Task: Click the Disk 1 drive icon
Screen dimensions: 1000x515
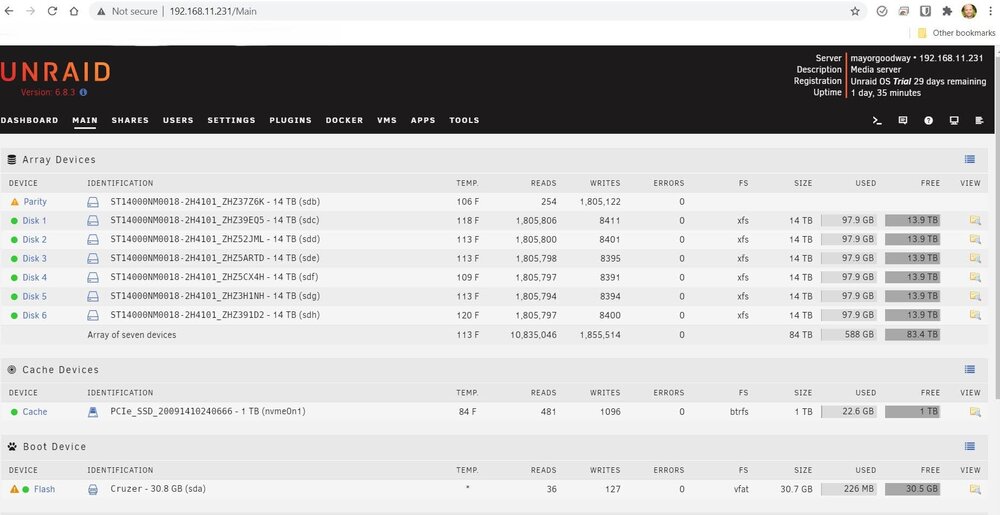Action: tap(93, 221)
